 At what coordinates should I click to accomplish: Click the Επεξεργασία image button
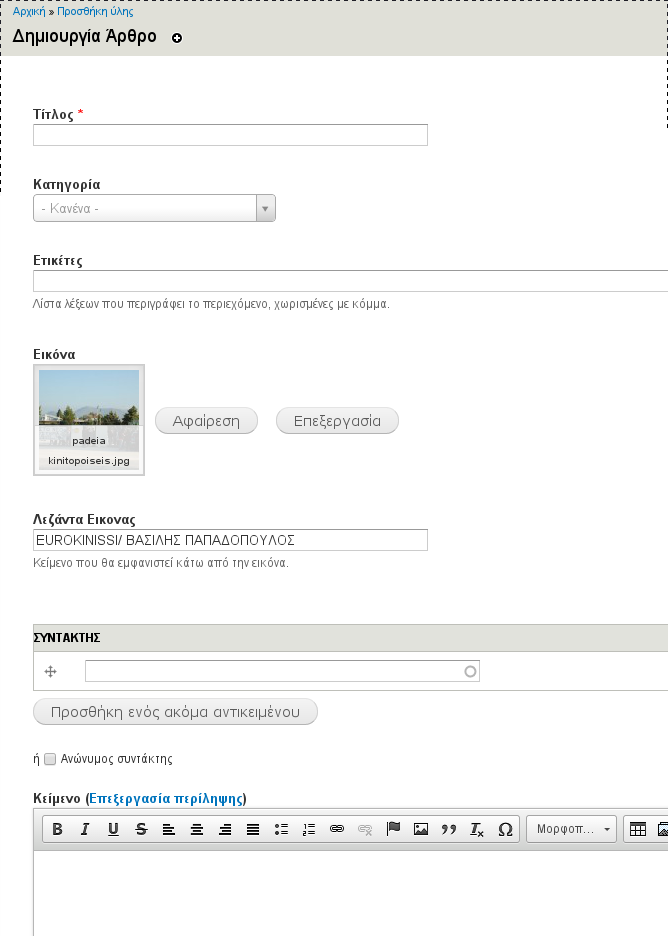click(x=337, y=421)
